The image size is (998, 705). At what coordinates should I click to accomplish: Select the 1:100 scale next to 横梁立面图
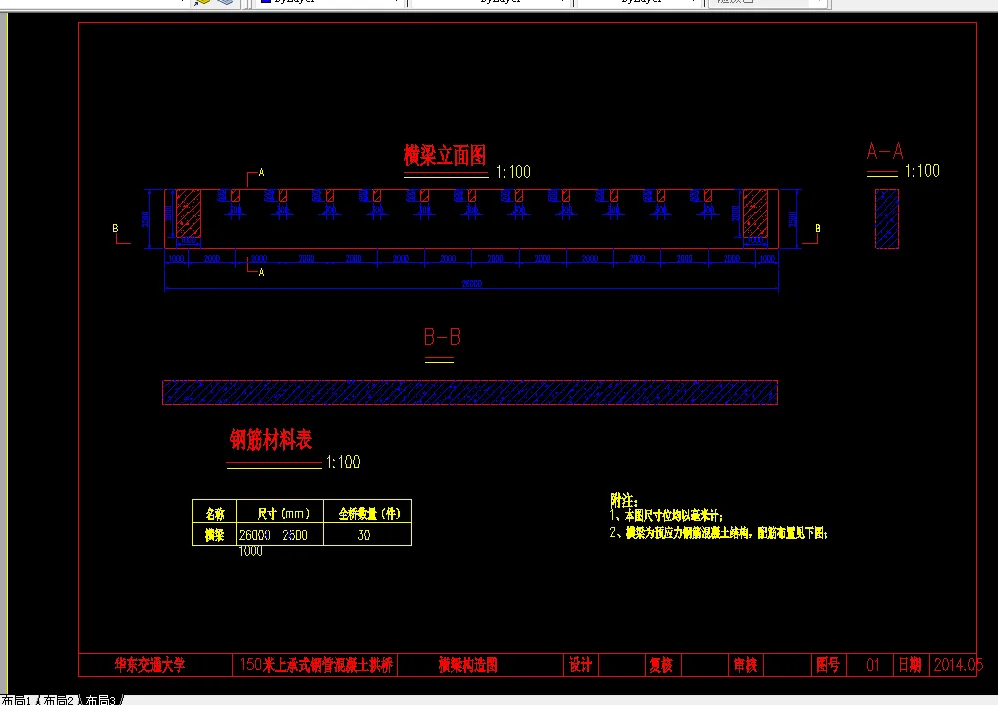pyautogui.click(x=513, y=172)
